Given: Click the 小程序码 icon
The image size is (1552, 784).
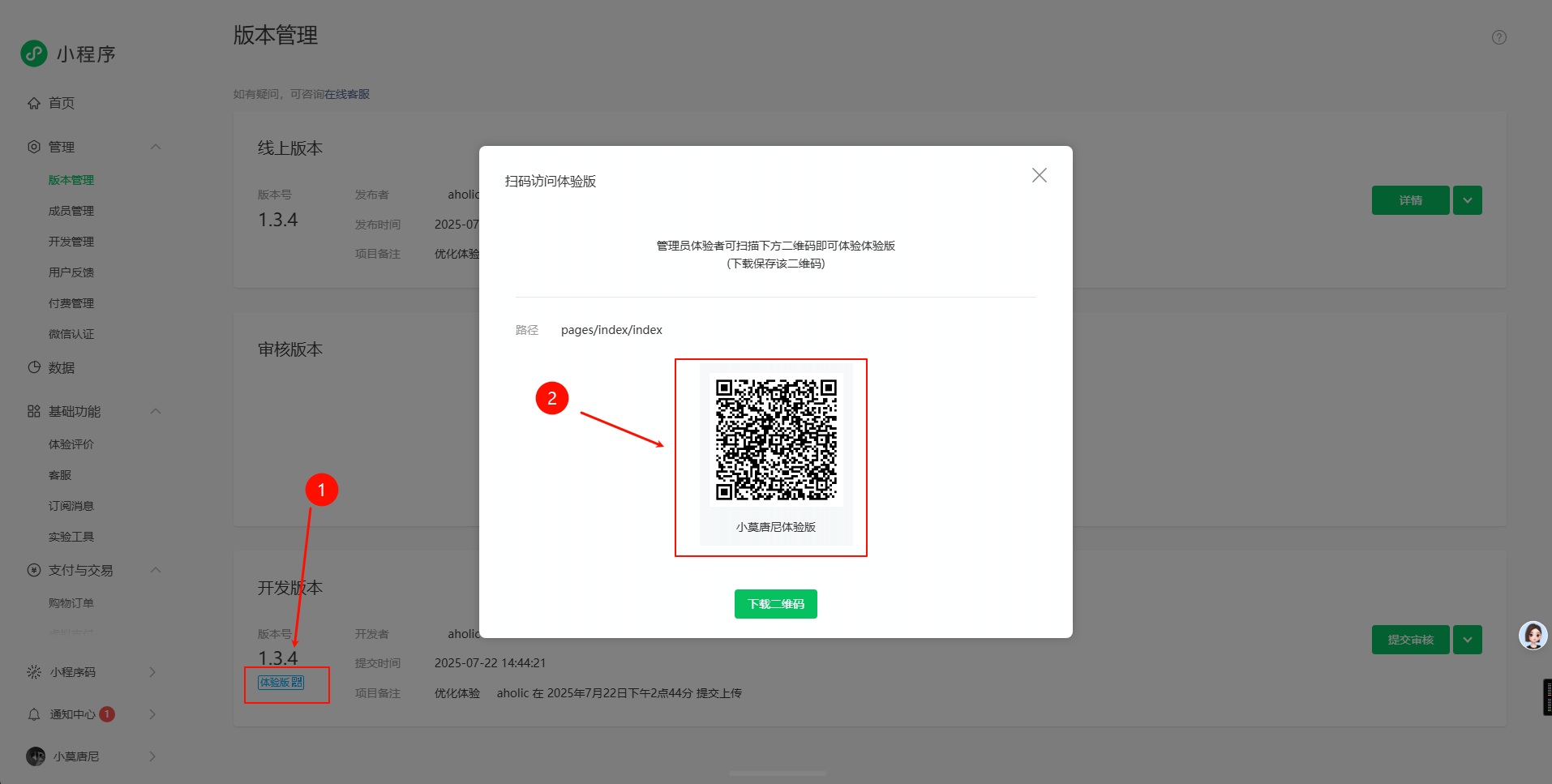Looking at the screenshot, I should coord(34,672).
